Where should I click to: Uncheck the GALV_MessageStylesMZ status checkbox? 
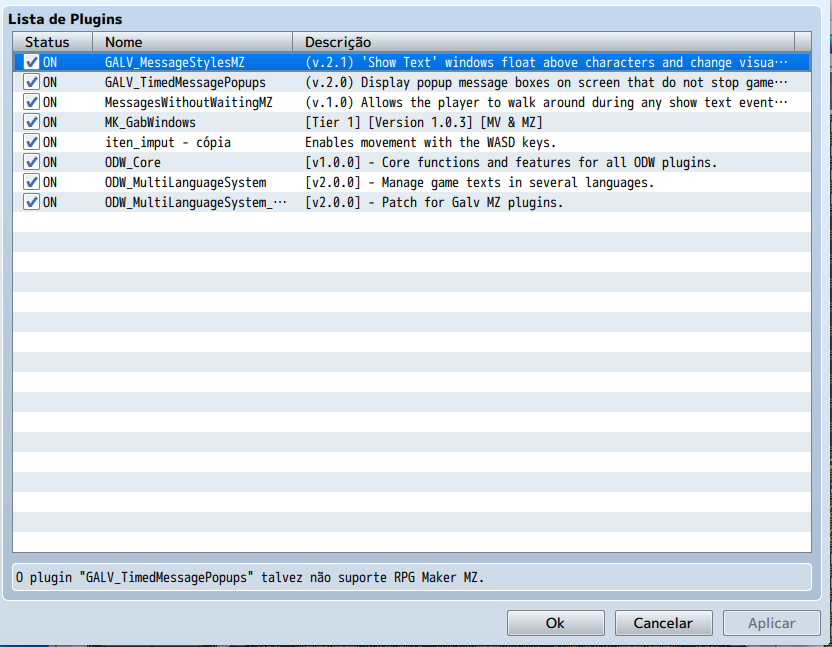click(31, 62)
